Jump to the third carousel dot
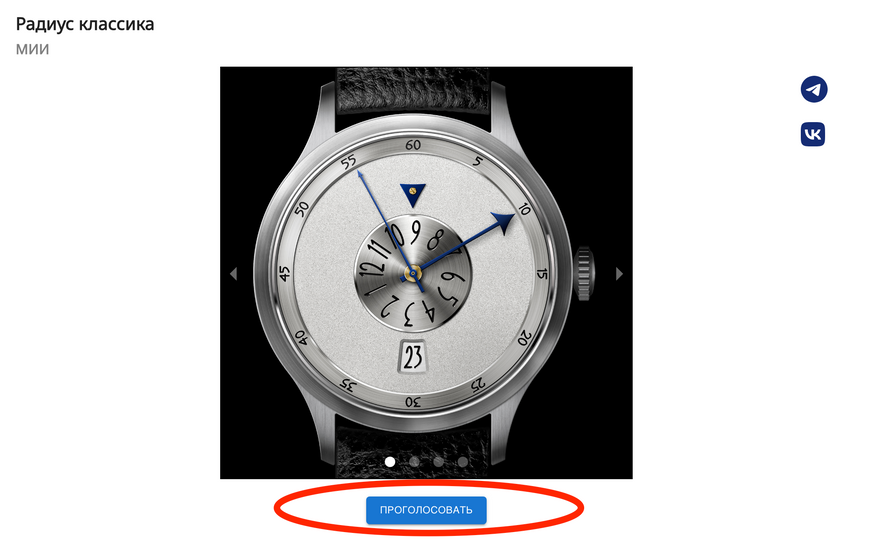 point(438,462)
